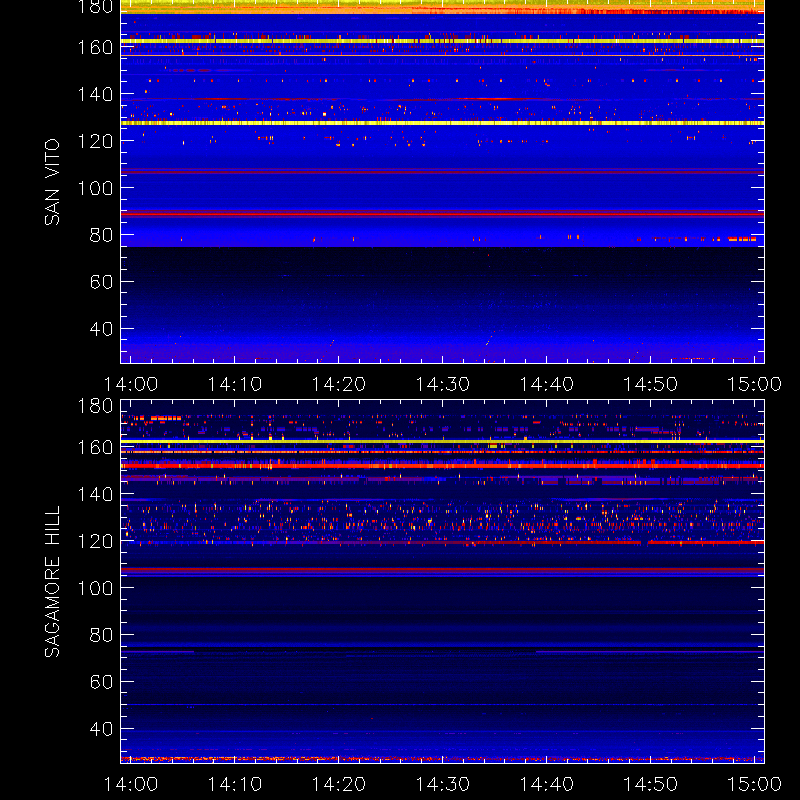800x800 pixels.
Task: Select the 140 label on San Vito axis
Action: [95, 94]
